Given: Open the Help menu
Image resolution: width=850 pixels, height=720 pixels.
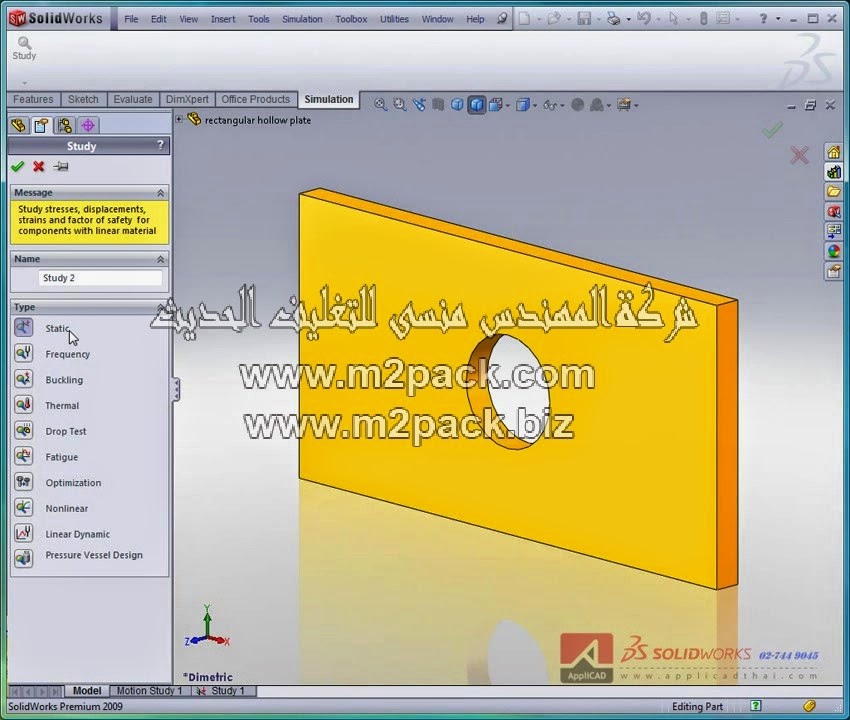Looking at the screenshot, I should (475, 19).
